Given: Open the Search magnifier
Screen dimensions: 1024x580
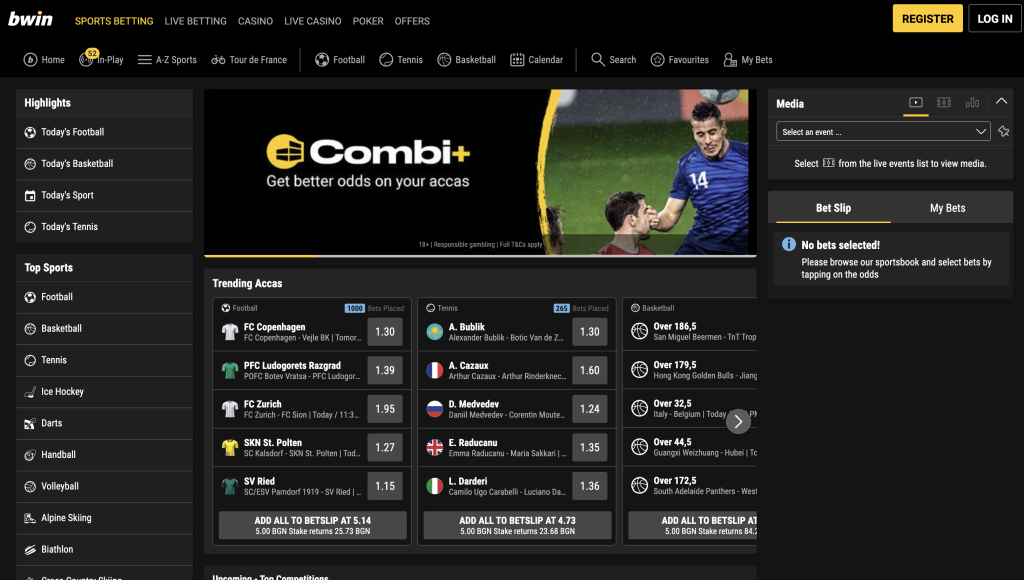Looking at the screenshot, I should 598,59.
